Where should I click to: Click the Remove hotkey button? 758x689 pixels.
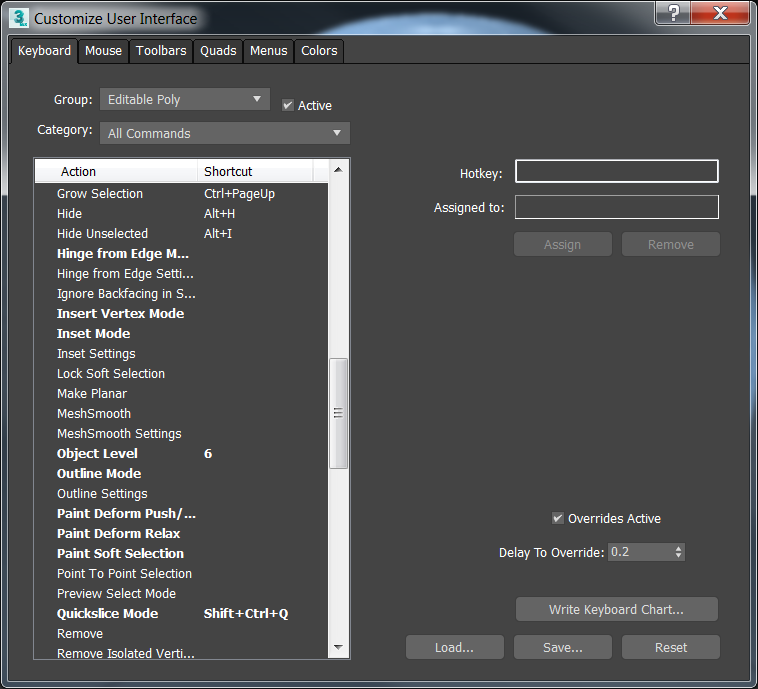(x=671, y=244)
